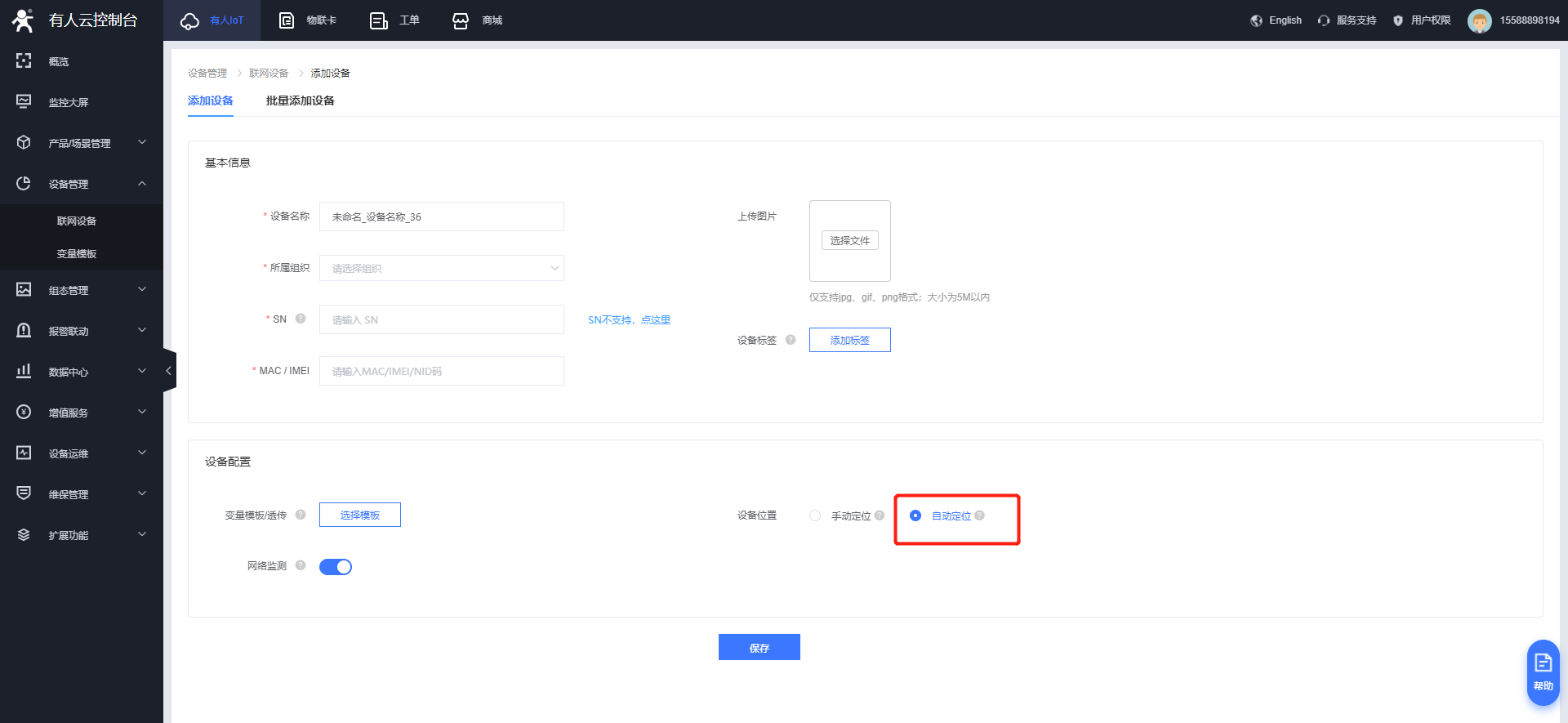1568x723 pixels.
Task: Click the 物联卡 SIM card icon
Action: coord(287,20)
